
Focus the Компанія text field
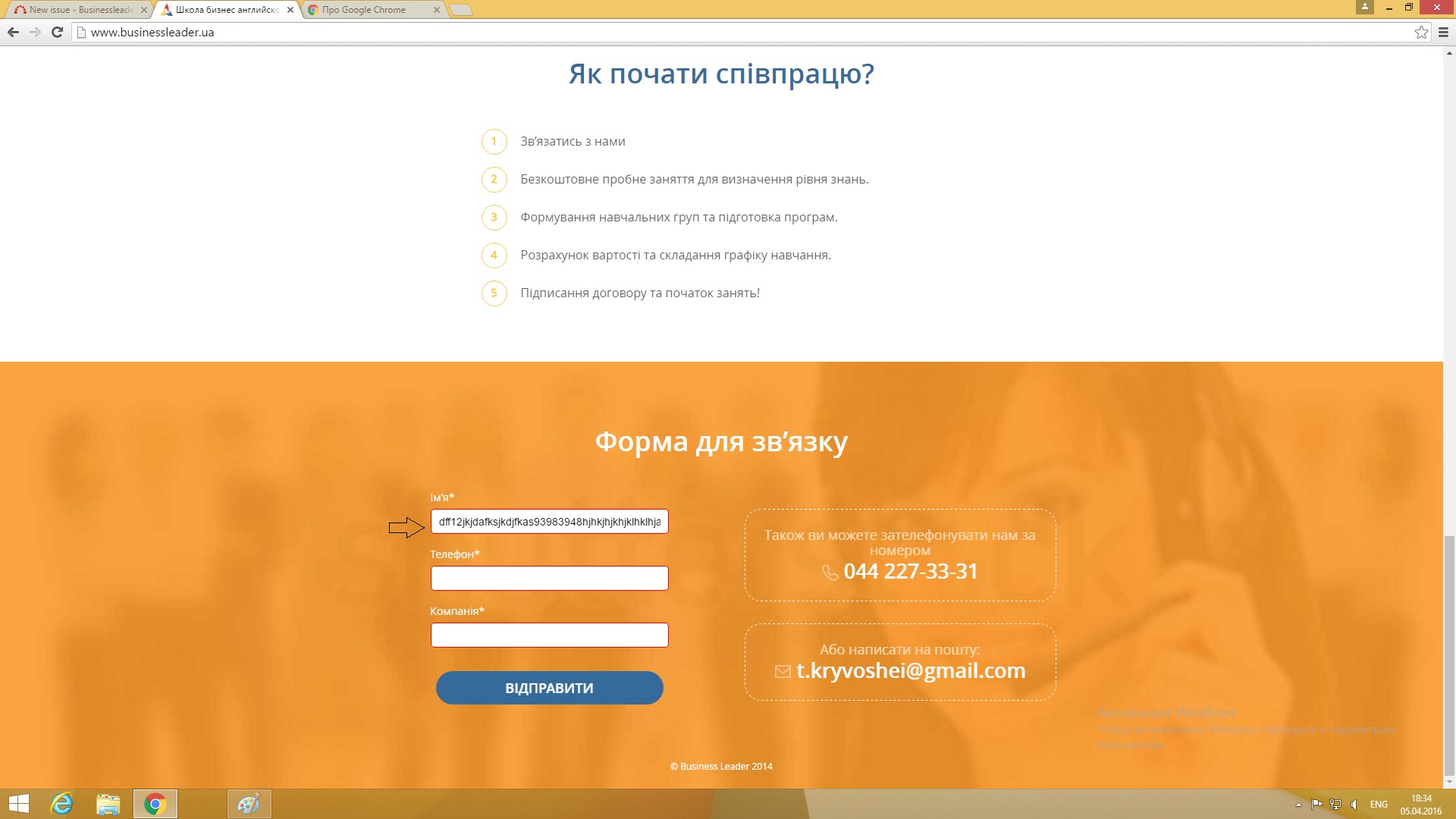(x=549, y=635)
